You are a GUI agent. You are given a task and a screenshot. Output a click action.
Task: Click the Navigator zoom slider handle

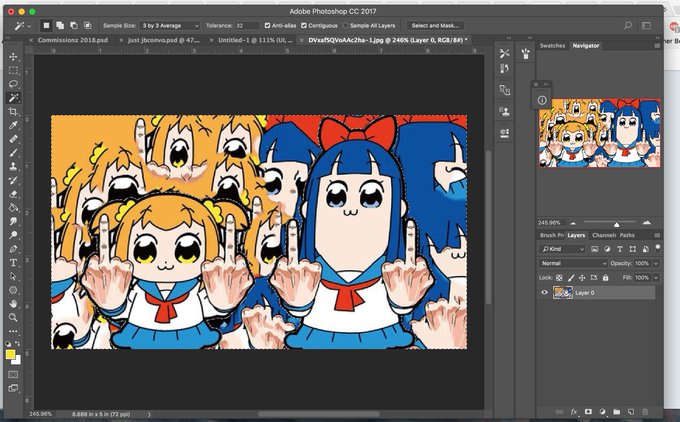tap(616, 224)
